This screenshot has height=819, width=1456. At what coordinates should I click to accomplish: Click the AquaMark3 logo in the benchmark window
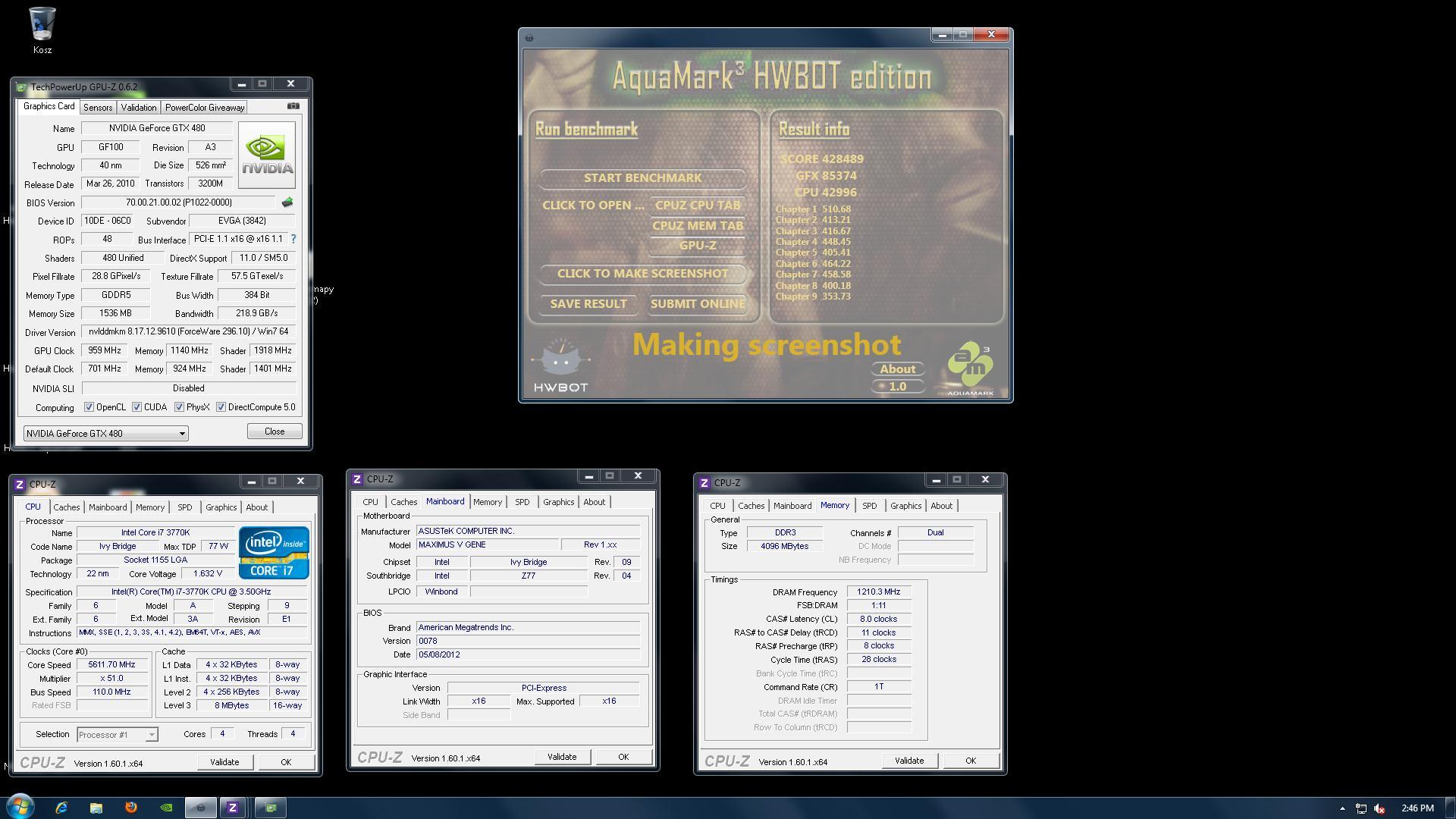tap(971, 369)
